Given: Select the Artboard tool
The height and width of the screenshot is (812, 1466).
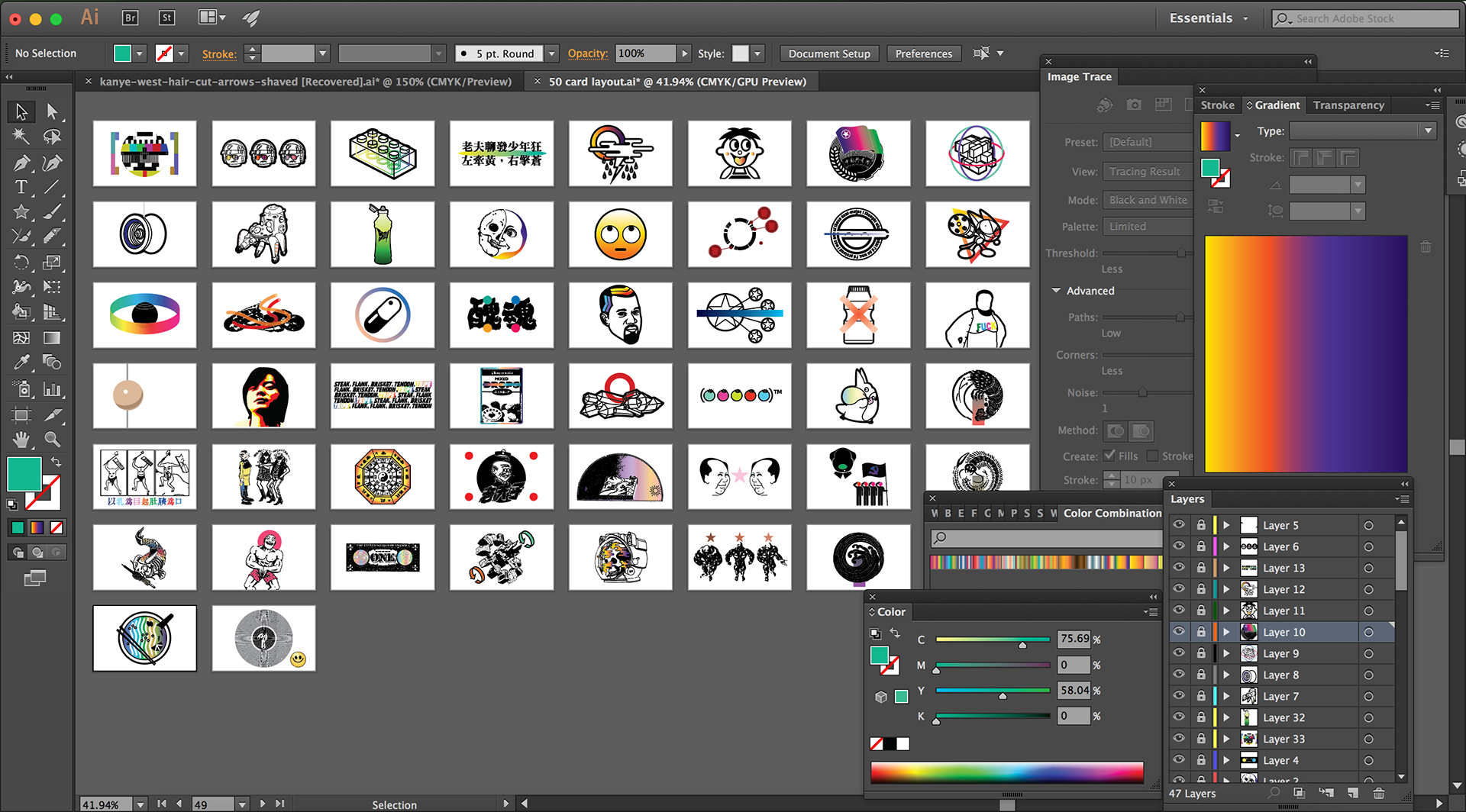Looking at the screenshot, I should (21, 414).
